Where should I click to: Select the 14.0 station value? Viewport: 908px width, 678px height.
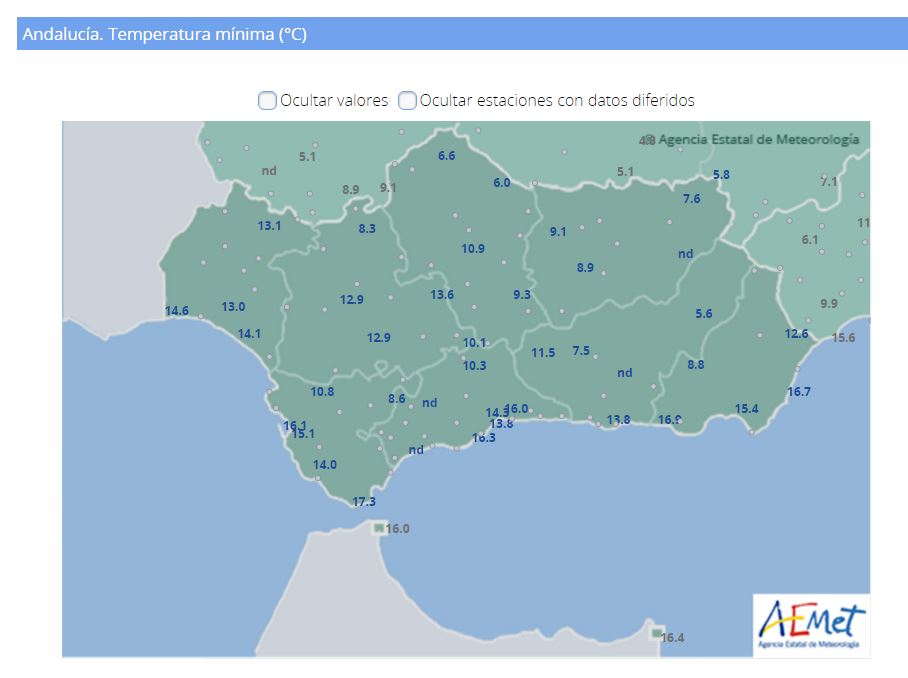coord(325,465)
